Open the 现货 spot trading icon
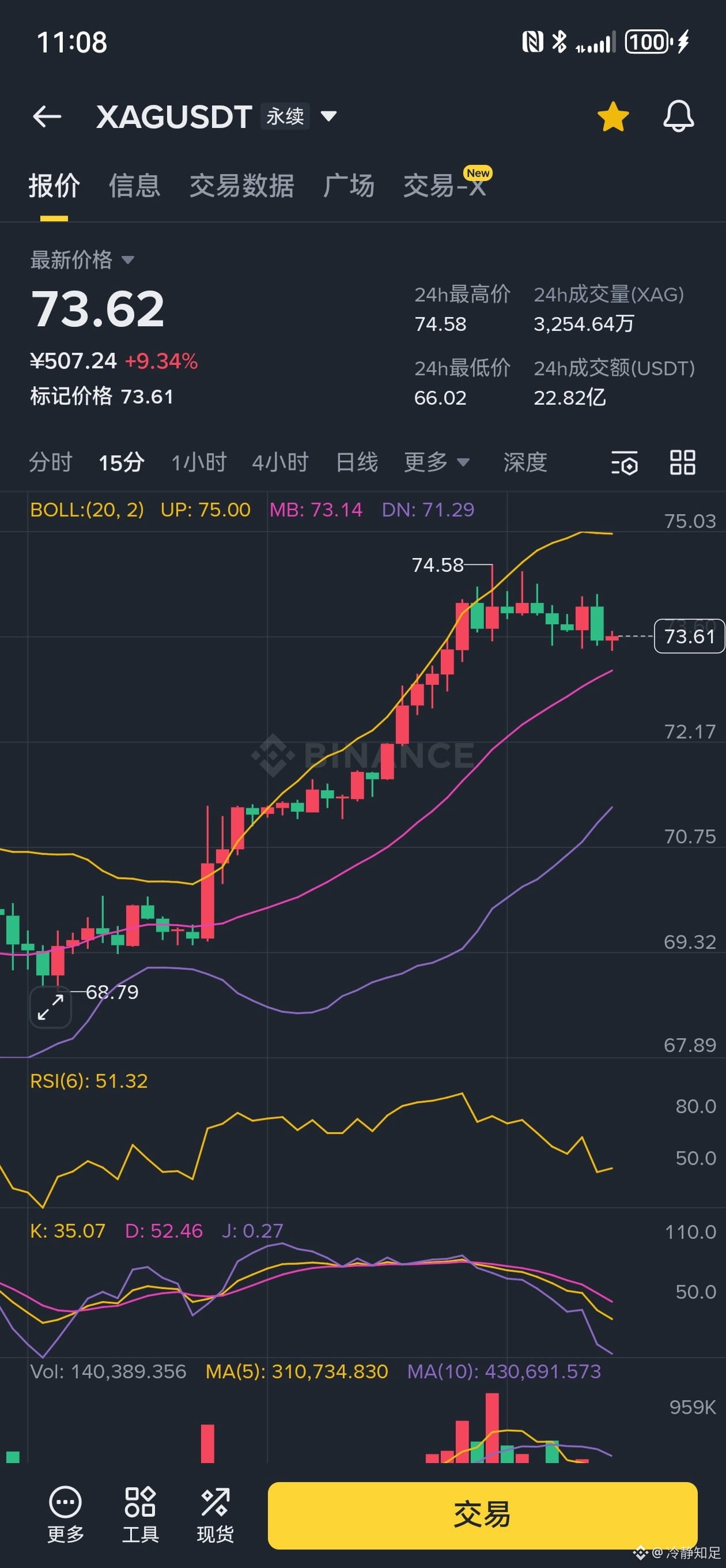Image resolution: width=726 pixels, height=1568 pixels. pyautogui.click(x=215, y=1514)
